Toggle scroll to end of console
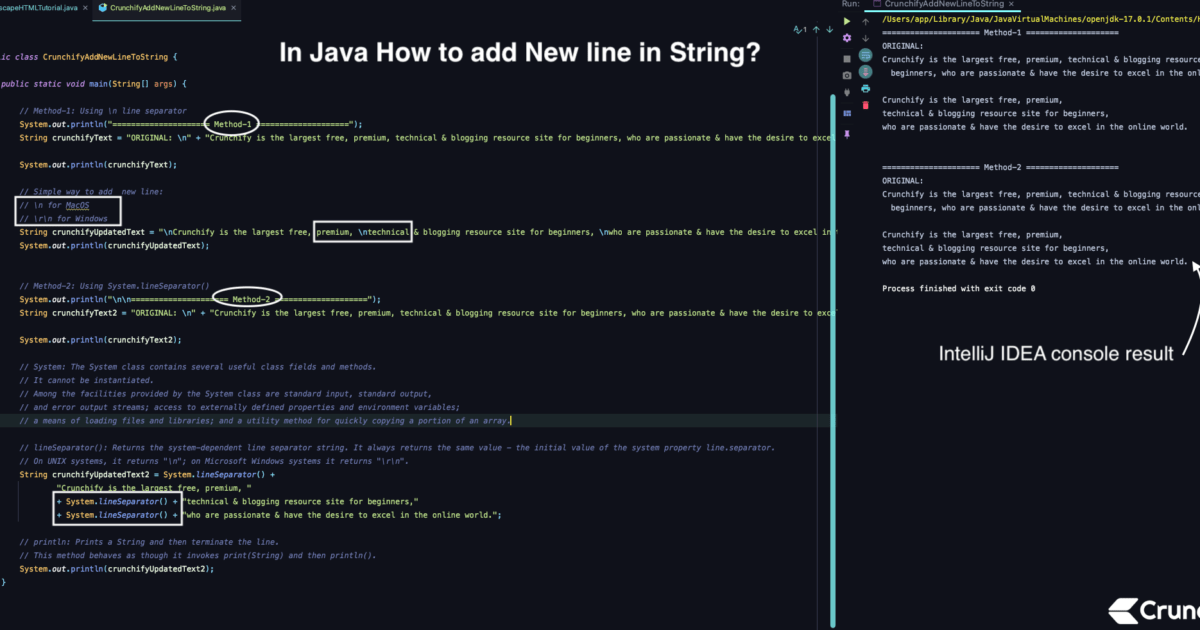The height and width of the screenshot is (630, 1200). pyautogui.click(x=865, y=72)
